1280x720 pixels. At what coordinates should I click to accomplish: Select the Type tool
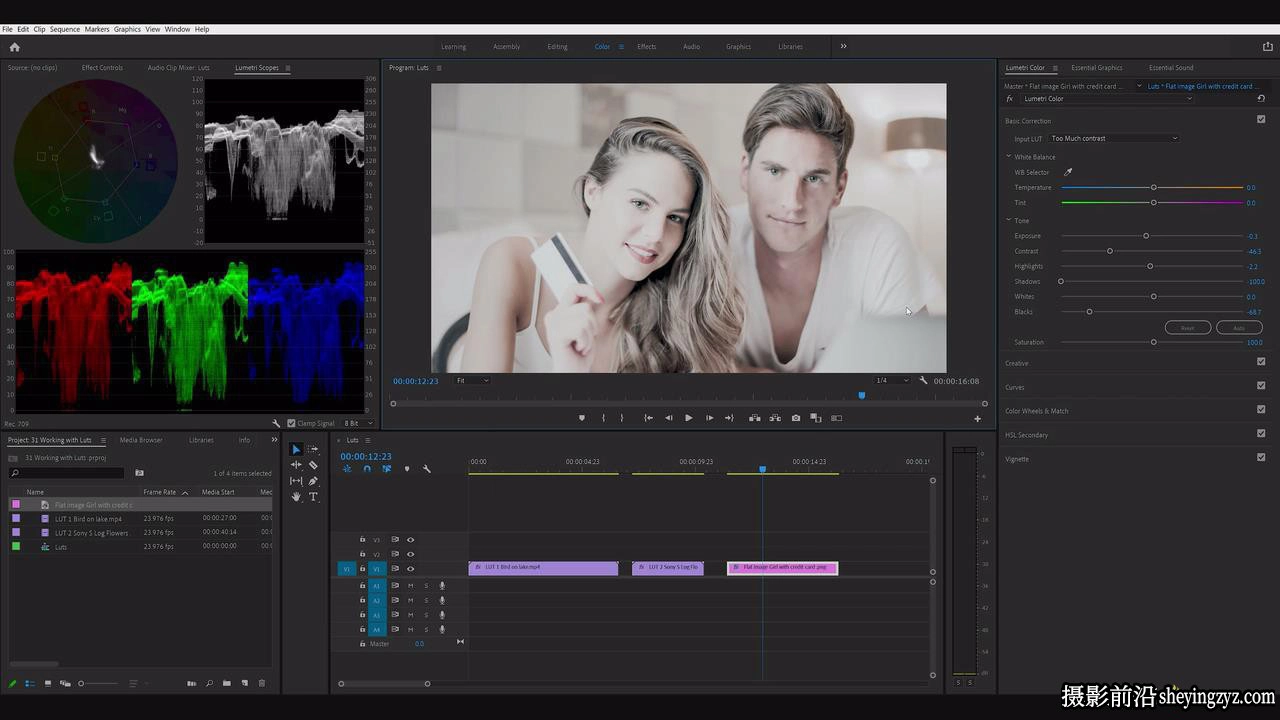pyautogui.click(x=313, y=497)
